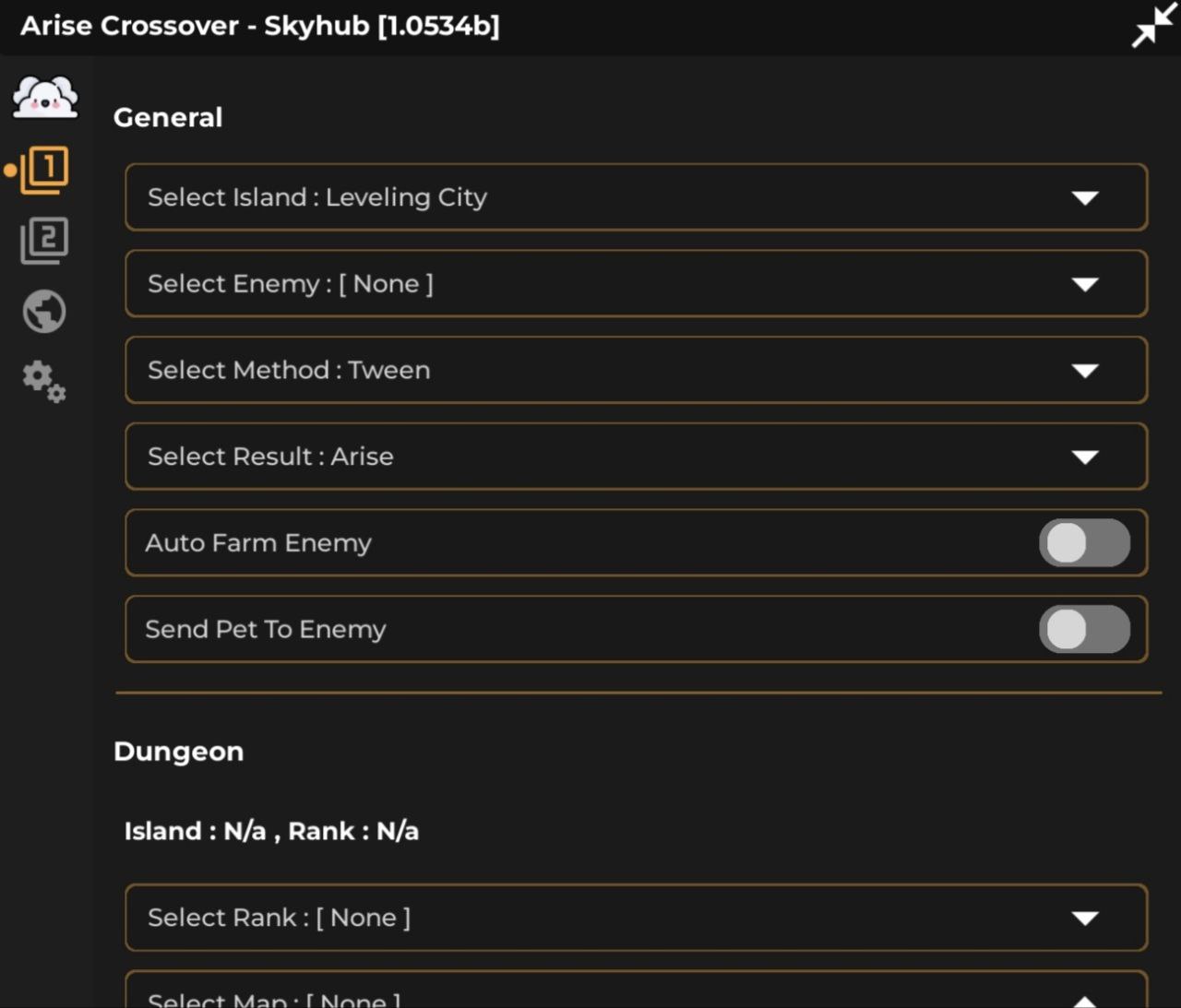Open the gears settings sidebar section

pos(44,380)
